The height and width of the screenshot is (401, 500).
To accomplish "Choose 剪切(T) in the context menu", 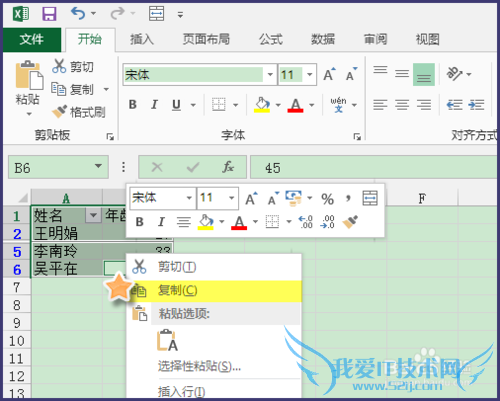I will (214, 267).
